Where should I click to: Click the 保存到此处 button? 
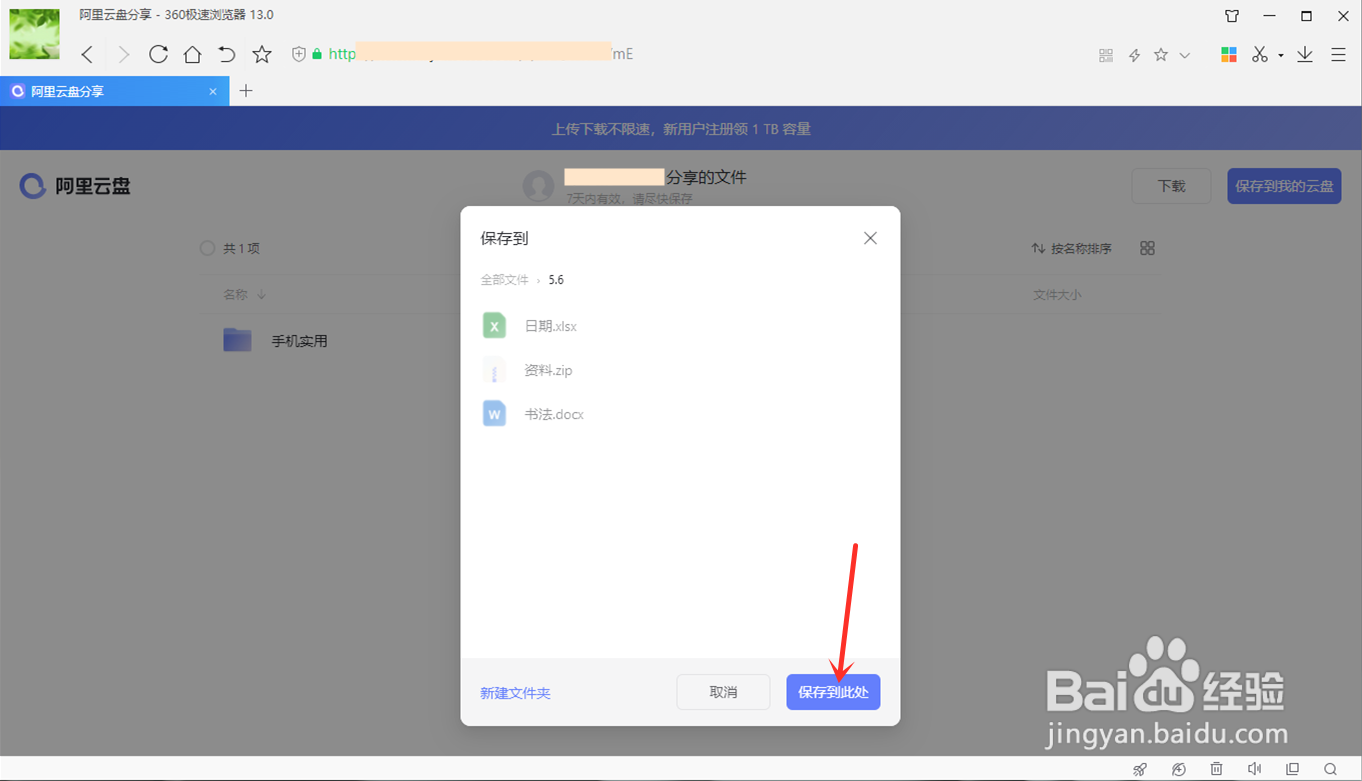[x=833, y=692]
